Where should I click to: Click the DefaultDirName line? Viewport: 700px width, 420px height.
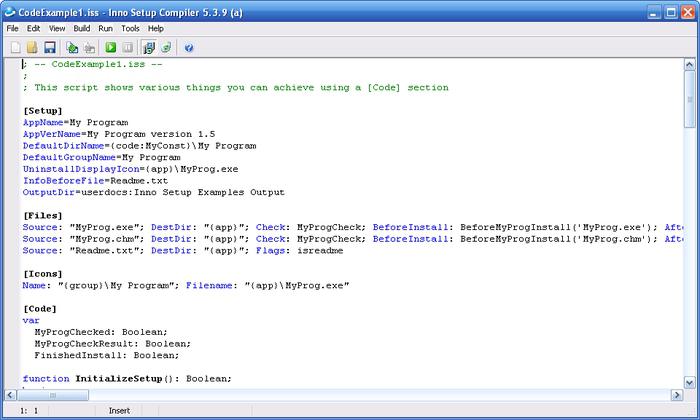[140, 146]
